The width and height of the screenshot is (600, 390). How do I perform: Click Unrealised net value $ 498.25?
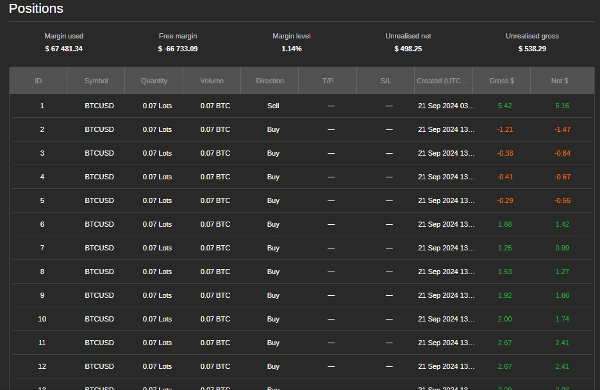408,49
